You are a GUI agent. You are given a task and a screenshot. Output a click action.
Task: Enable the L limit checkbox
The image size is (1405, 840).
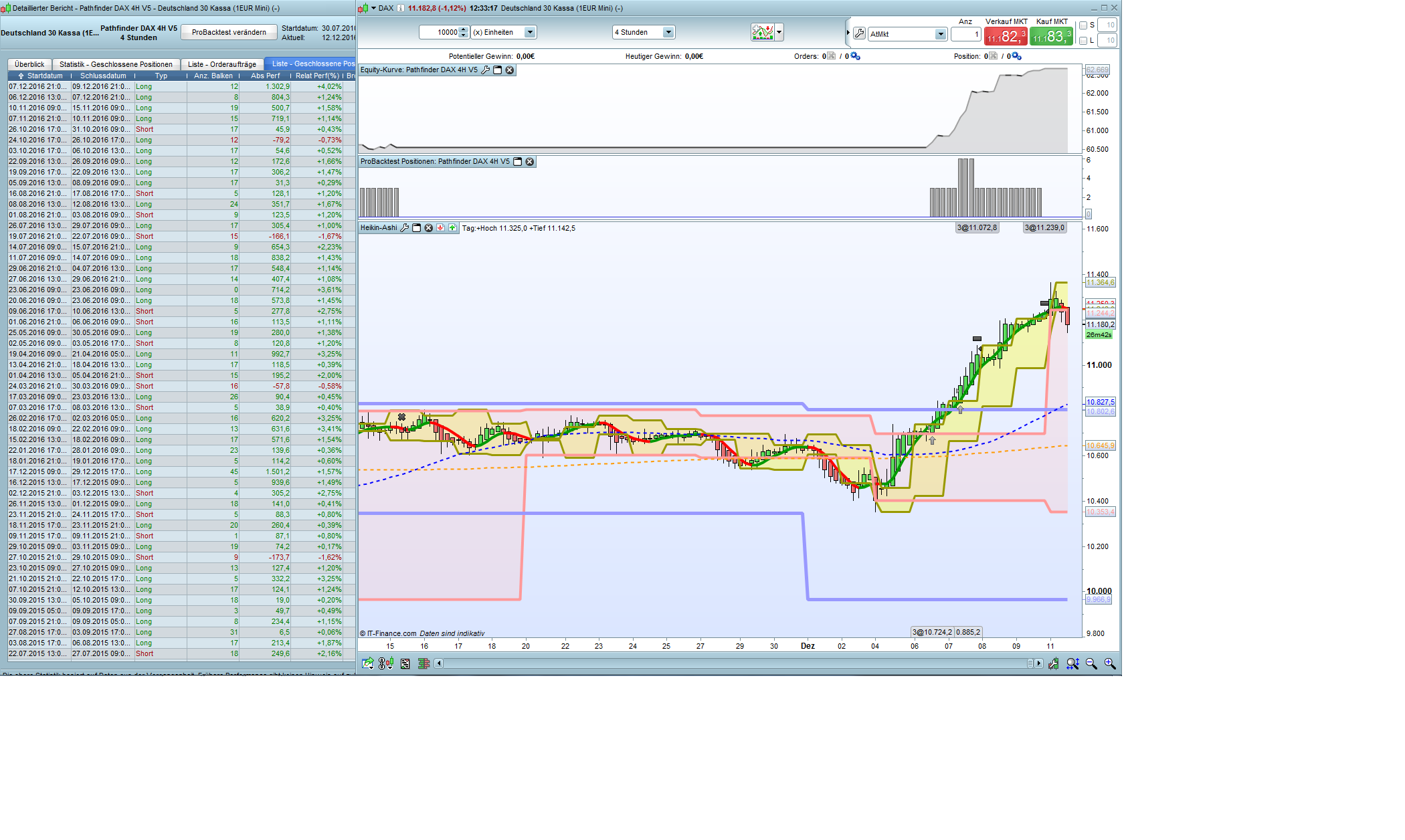1083,41
